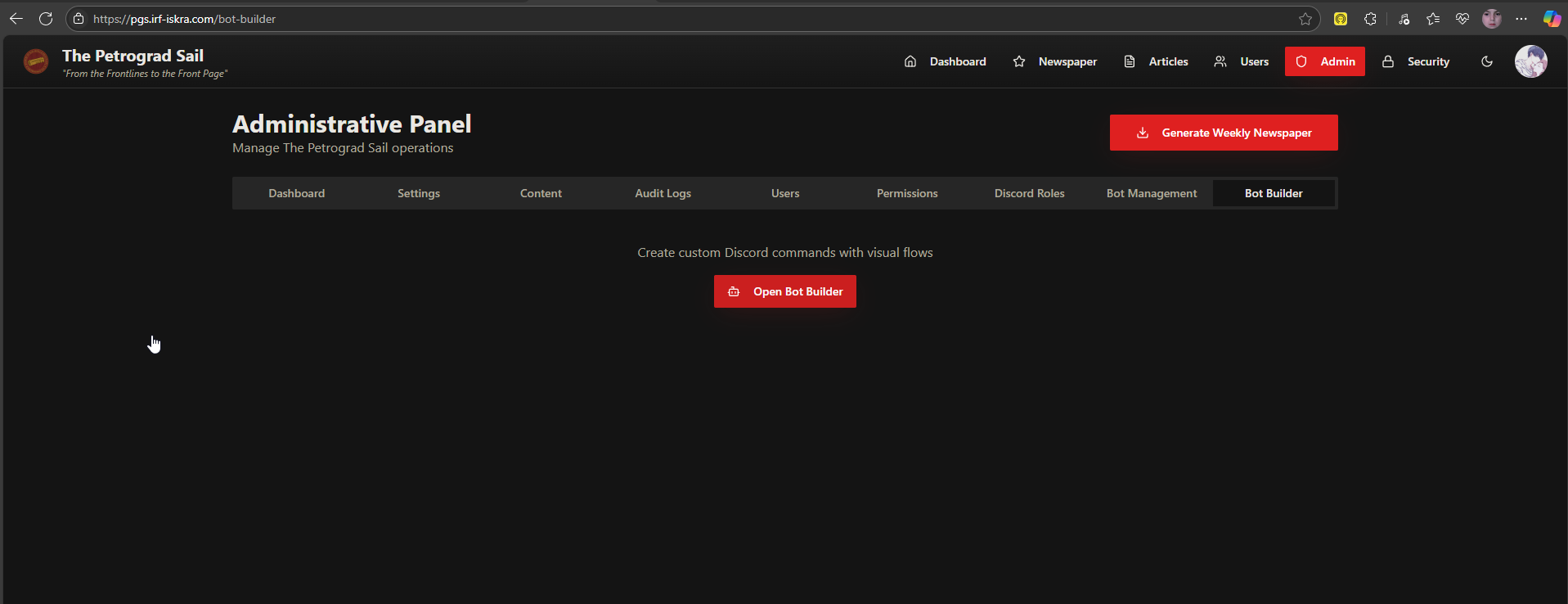Open browser settings three-dots menu

pos(1521,19)
